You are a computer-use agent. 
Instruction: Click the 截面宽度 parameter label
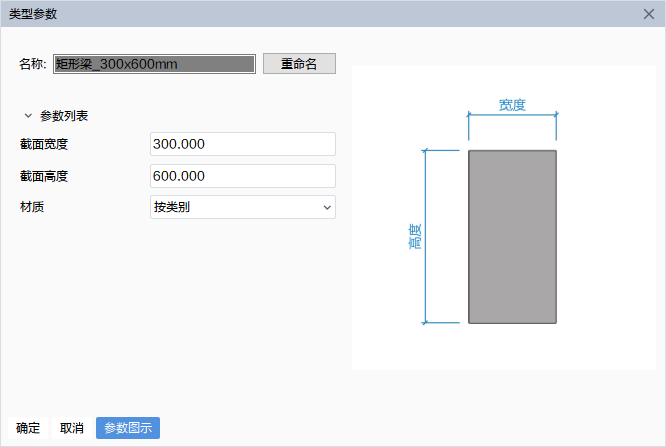pos(44,144)
